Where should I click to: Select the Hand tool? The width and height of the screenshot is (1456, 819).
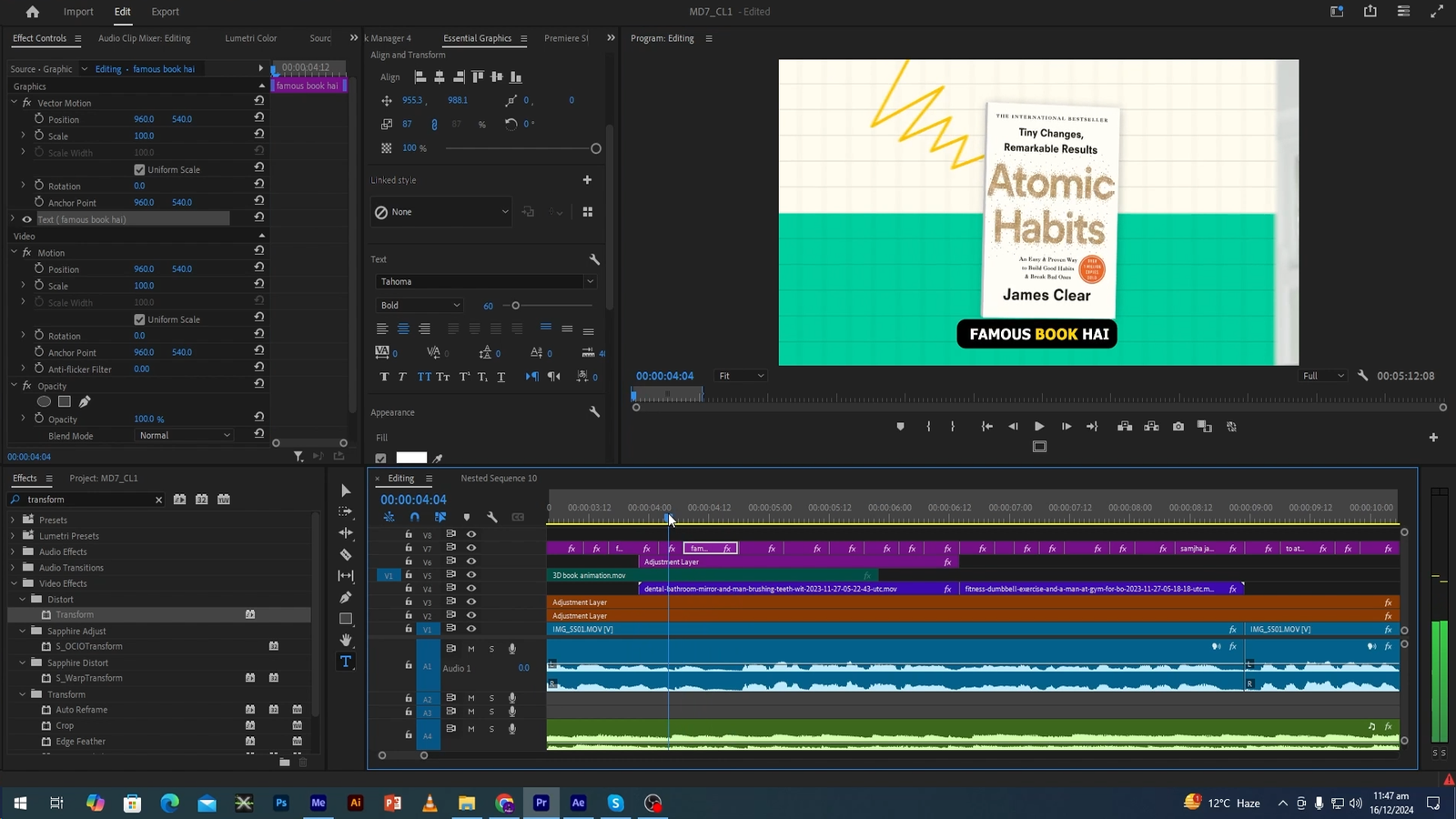click(346, 640)
